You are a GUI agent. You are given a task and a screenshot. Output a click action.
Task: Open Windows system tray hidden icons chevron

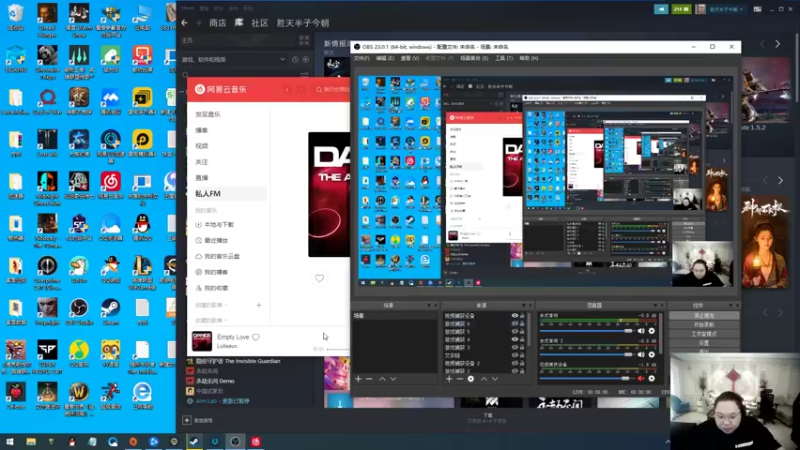(x=667, y=442)
